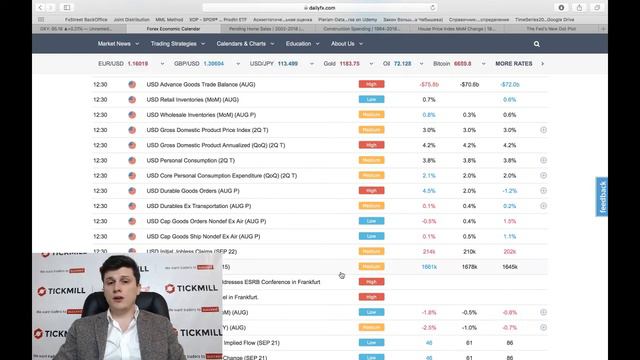Switch to Pending Home Sales tab
640x360 pixels.
(268, 29)
